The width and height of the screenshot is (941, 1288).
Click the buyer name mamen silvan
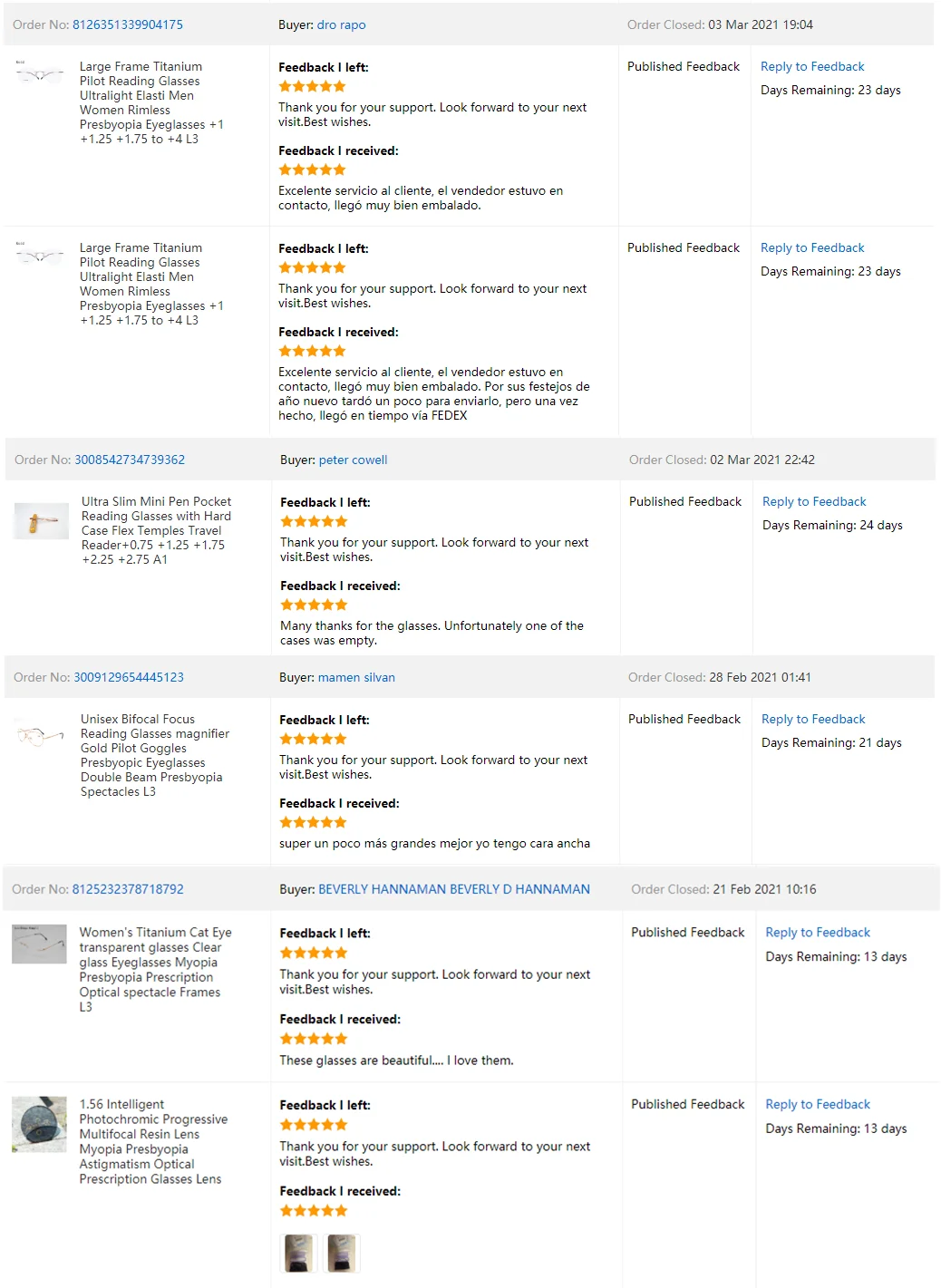pos(356,677)
